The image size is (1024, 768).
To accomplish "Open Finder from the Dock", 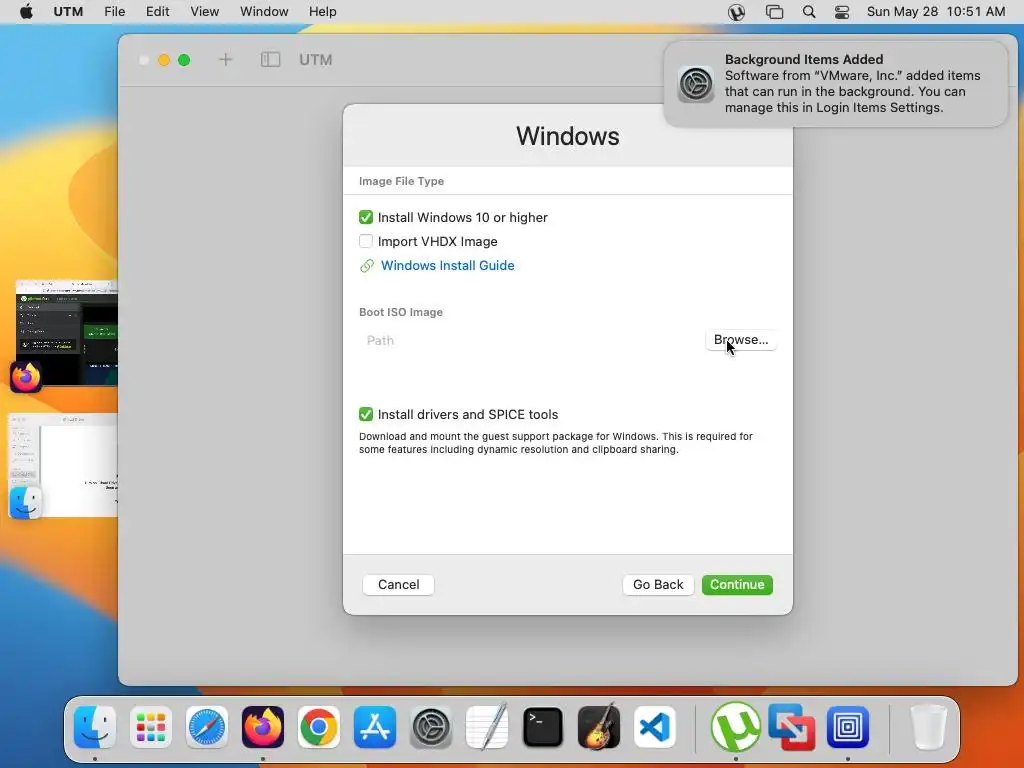I will coord(95,727).
